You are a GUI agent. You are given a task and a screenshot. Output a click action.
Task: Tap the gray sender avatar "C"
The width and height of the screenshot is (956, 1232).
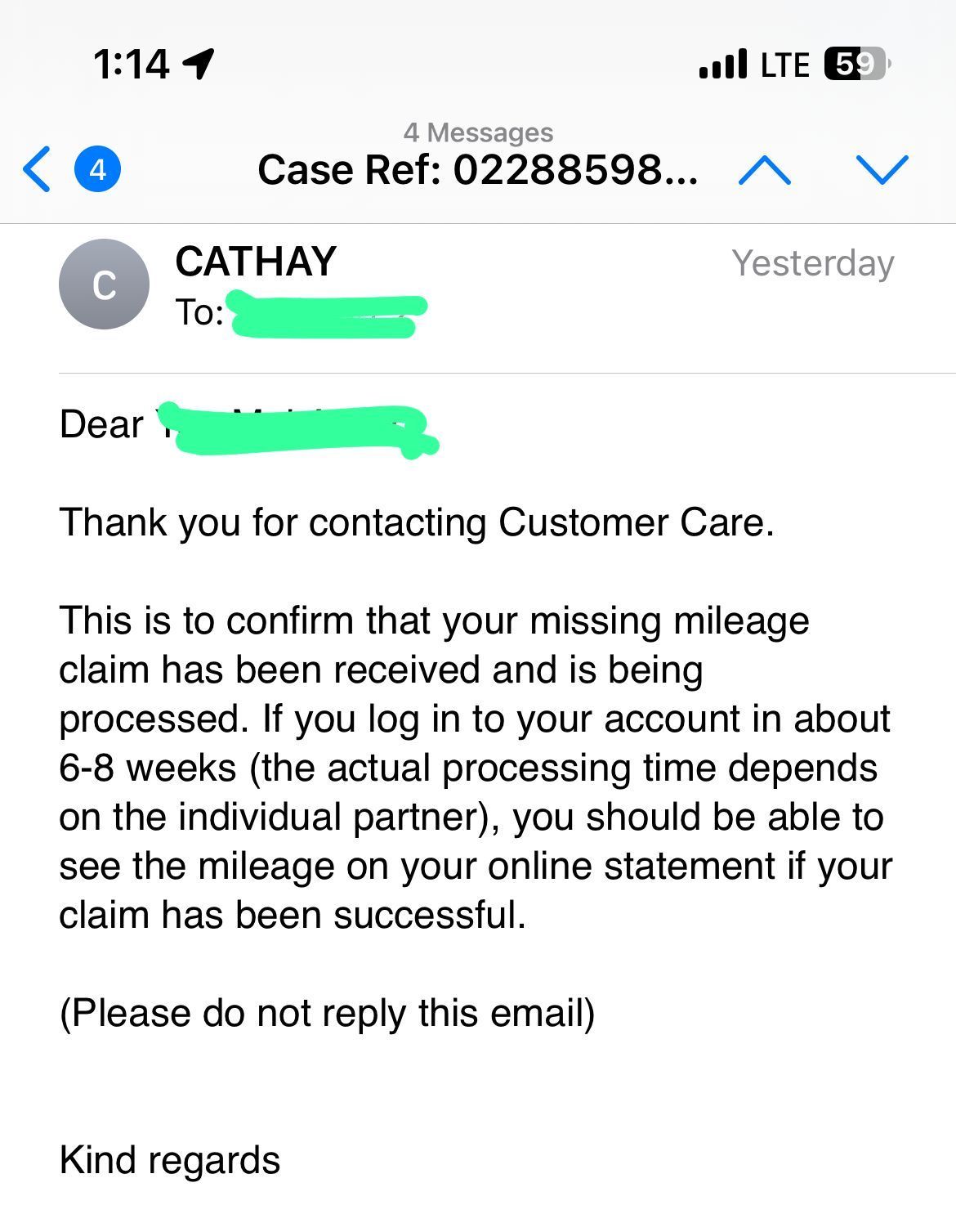click(x=104, y=284)
